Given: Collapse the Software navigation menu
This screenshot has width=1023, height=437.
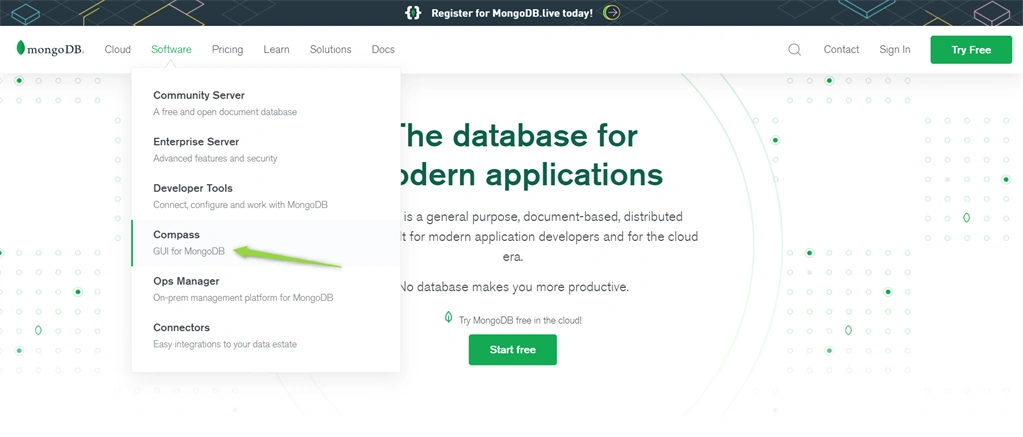Looking at the screenshot, I should coord(171,50).
